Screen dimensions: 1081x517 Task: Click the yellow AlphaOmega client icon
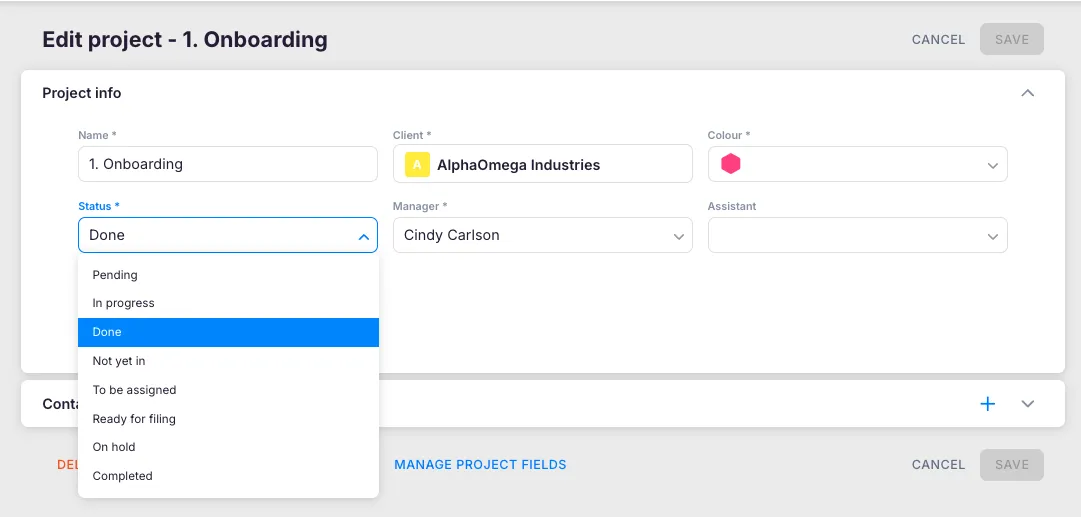416,165
